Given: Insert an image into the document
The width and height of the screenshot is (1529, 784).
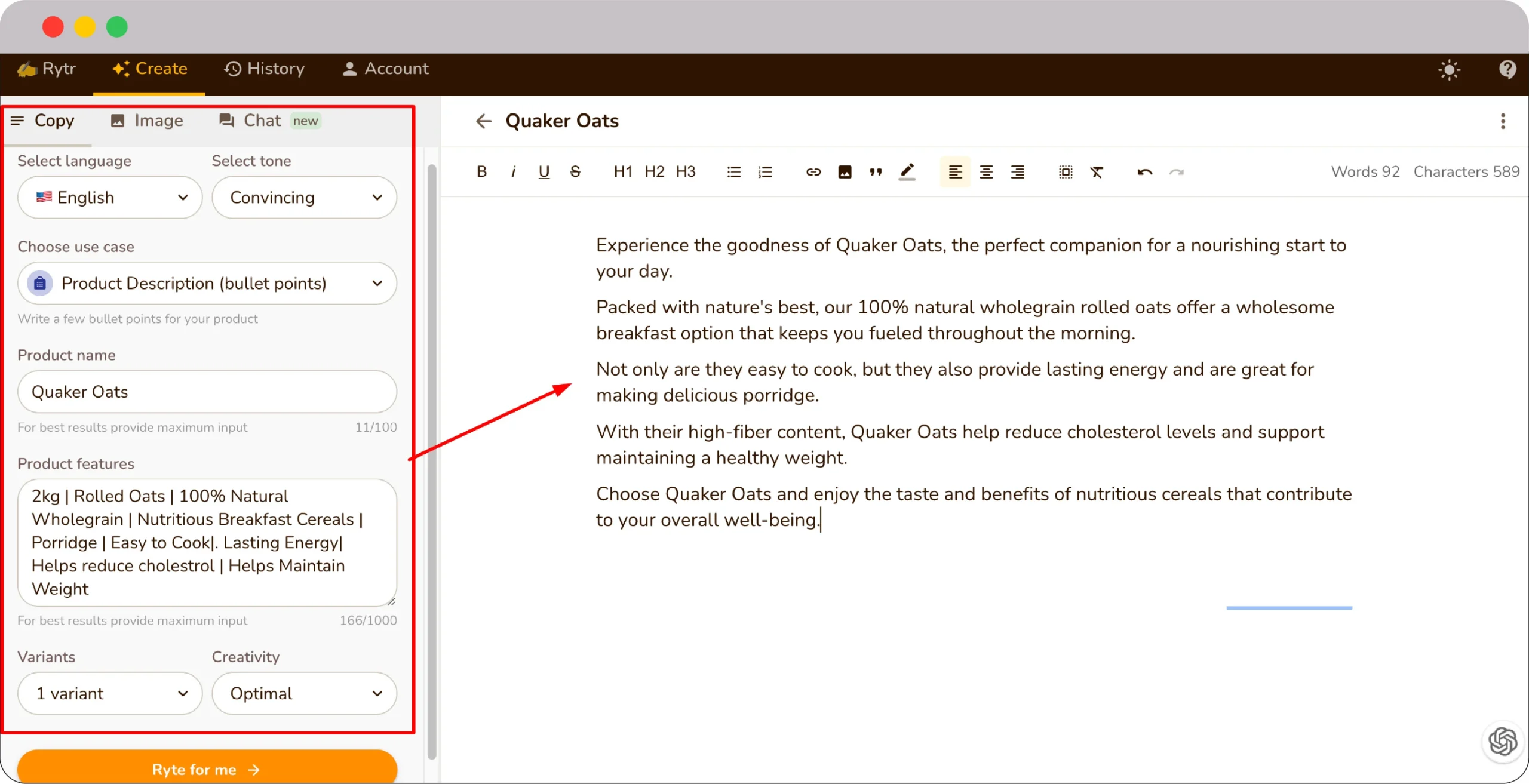Looking at the screenshot, I should click(x=845, y=172).
